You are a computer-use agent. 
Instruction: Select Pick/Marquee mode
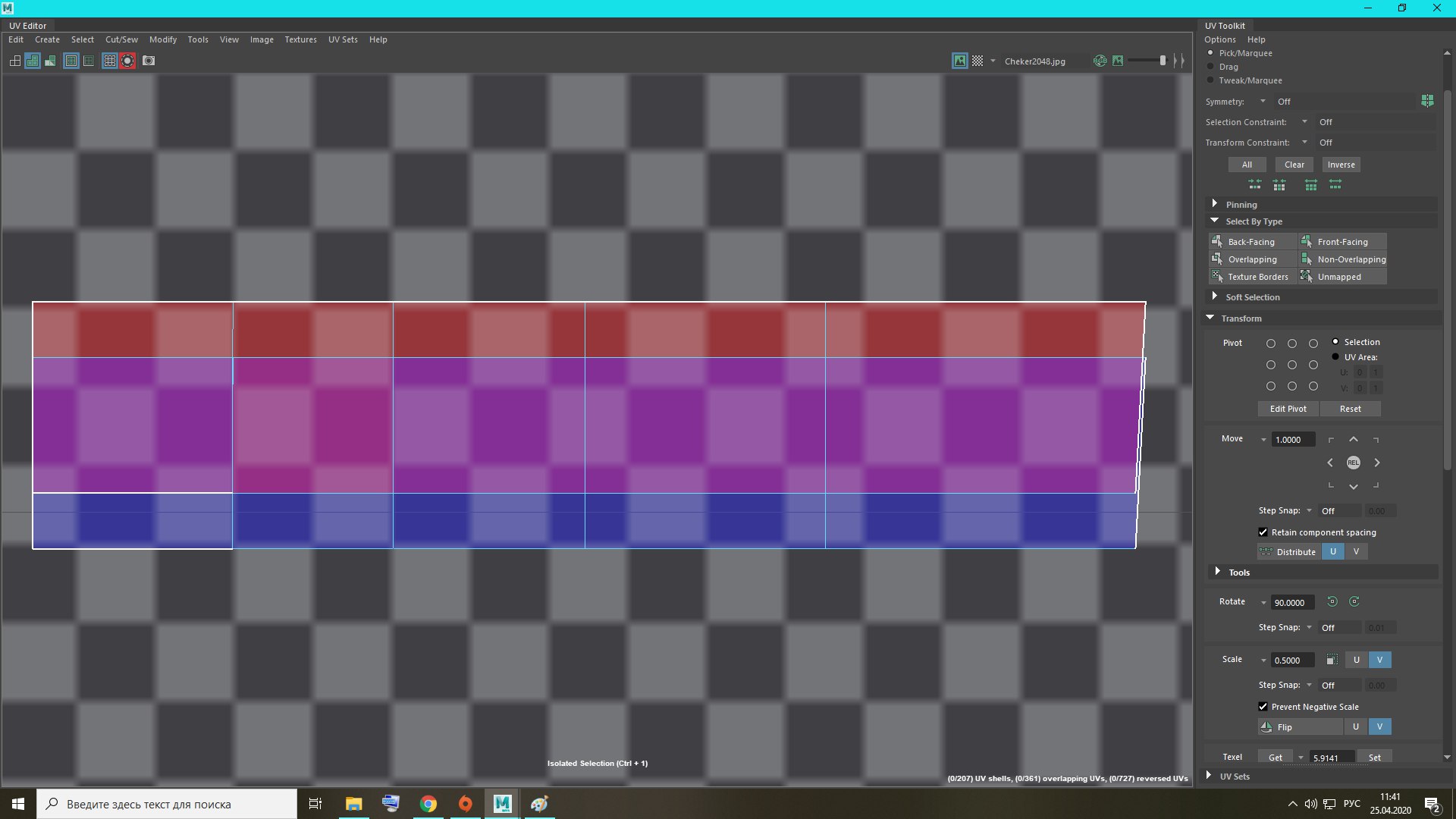coord(1210,53)
